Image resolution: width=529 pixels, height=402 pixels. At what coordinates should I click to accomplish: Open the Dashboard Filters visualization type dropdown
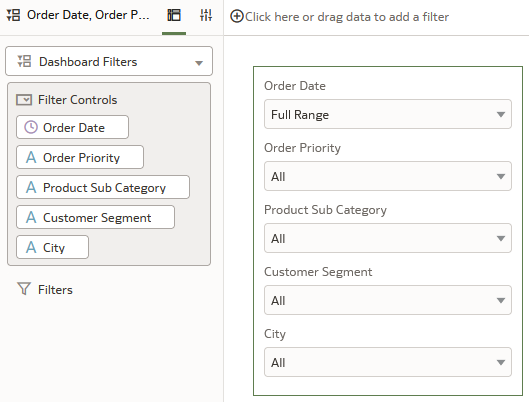[x=109, y=61]
